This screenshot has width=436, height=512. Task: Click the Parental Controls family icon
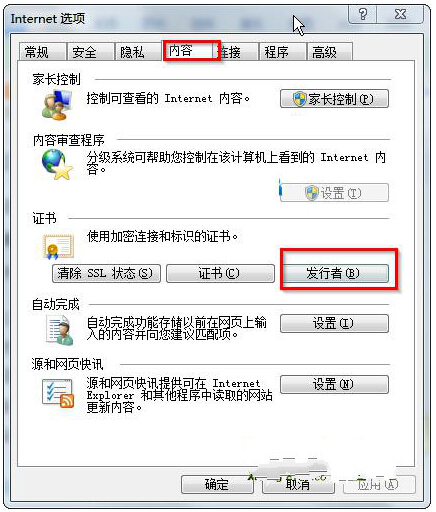(57, 105)
